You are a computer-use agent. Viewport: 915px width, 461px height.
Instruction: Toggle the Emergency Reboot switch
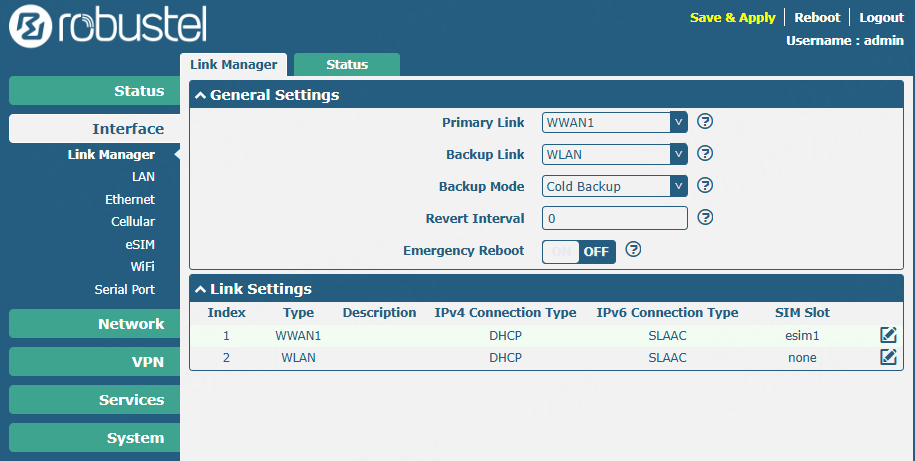(579, 251)
